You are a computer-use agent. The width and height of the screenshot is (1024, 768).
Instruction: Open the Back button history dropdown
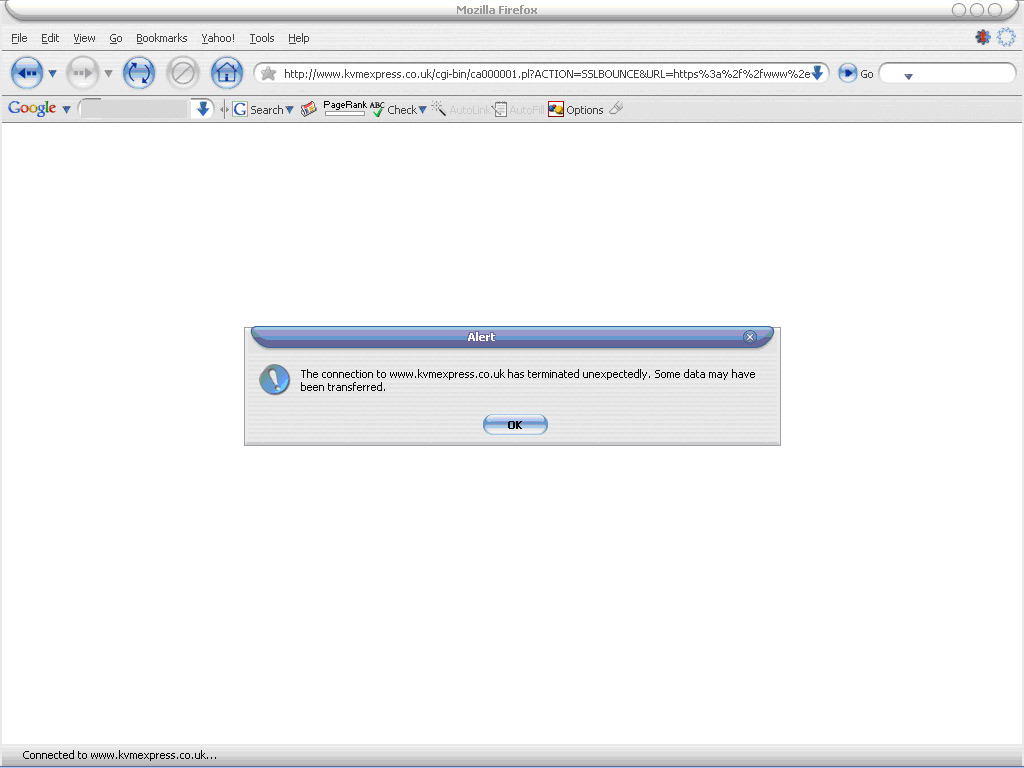53,74
